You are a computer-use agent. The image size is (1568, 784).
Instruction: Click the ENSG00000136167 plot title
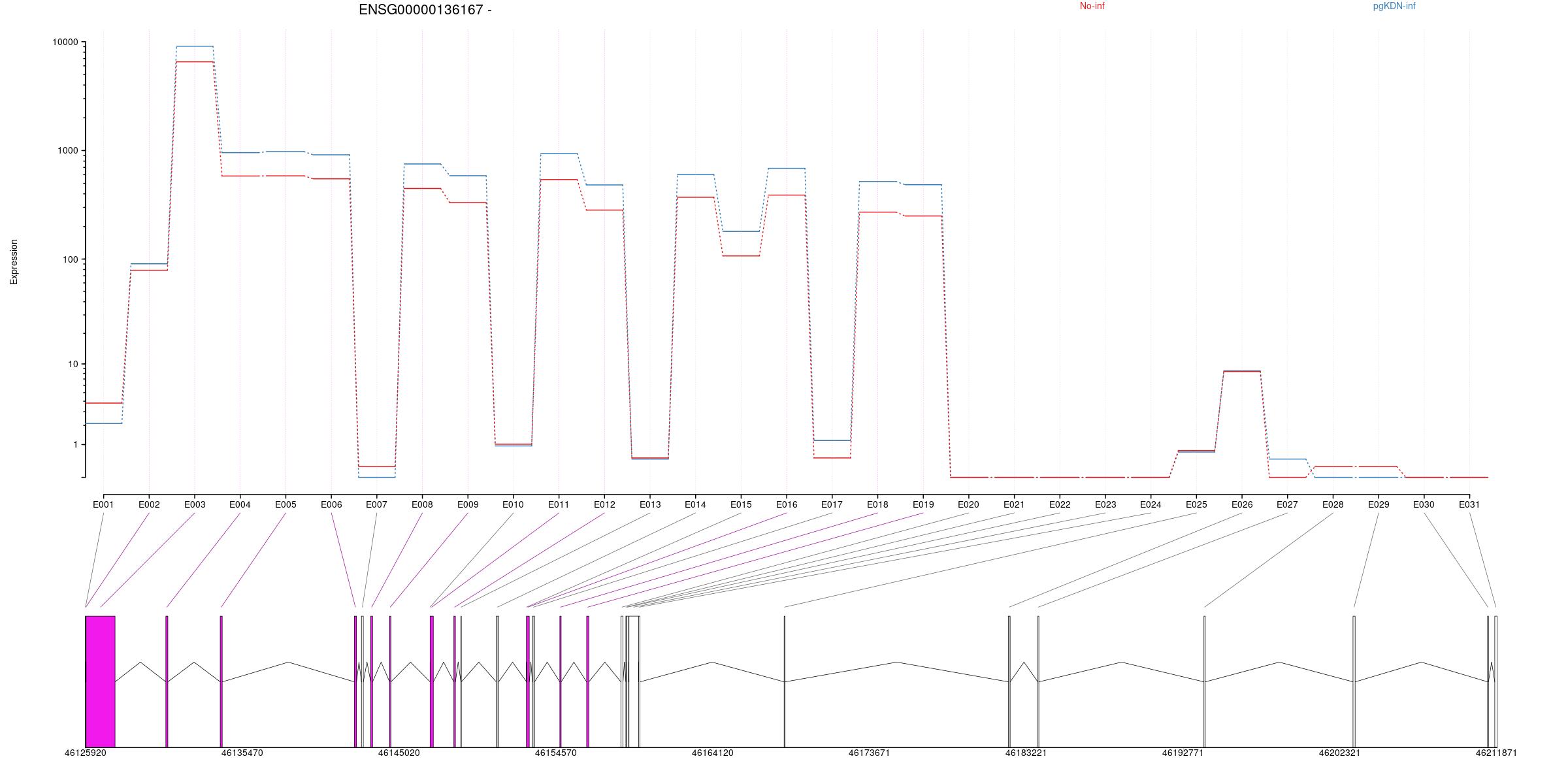tap(425, 10)
